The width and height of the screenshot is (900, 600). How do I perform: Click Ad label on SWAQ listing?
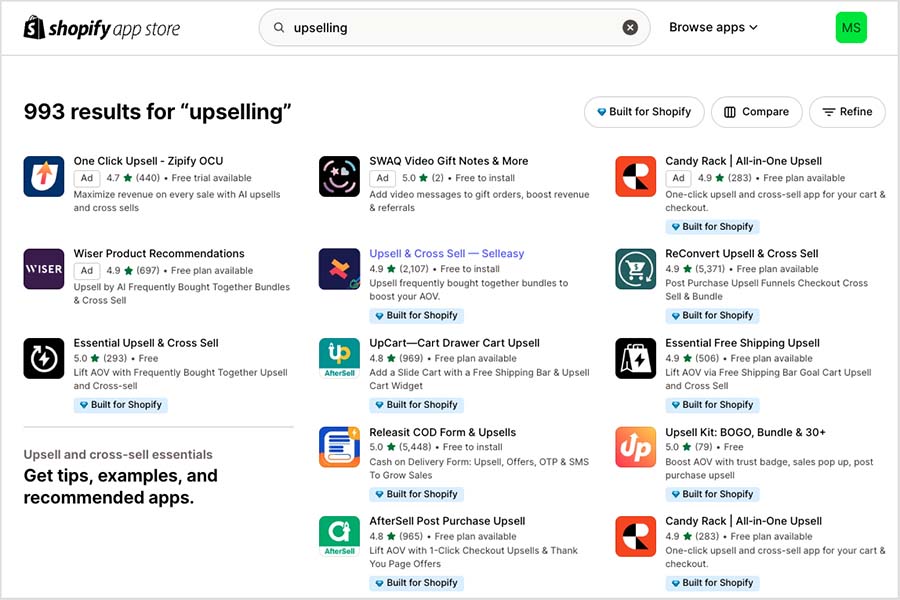click(x=382, y=179)
